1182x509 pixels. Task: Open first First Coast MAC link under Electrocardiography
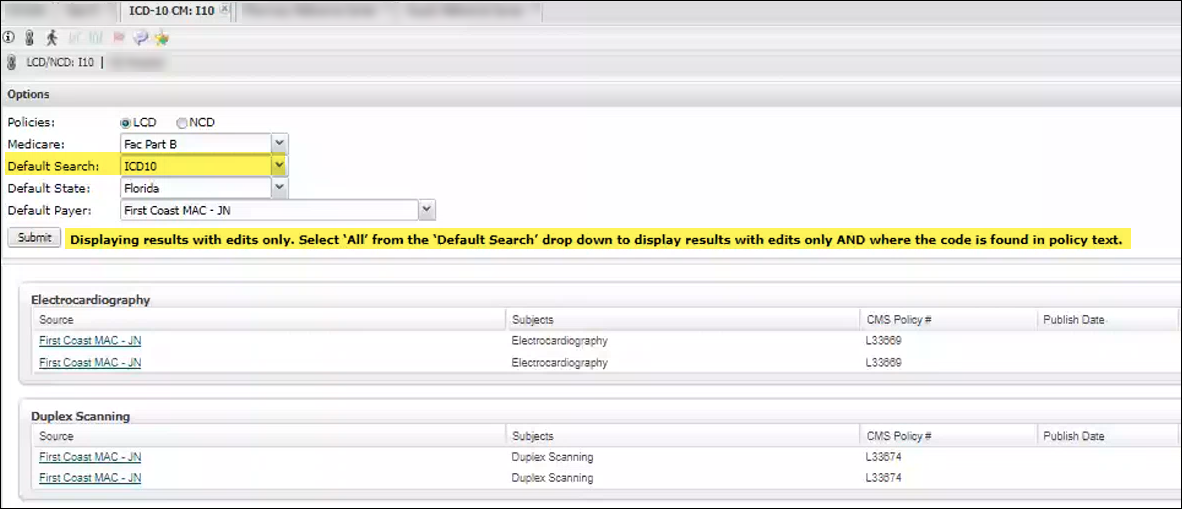pyautogui.click(x=89, y=341)
